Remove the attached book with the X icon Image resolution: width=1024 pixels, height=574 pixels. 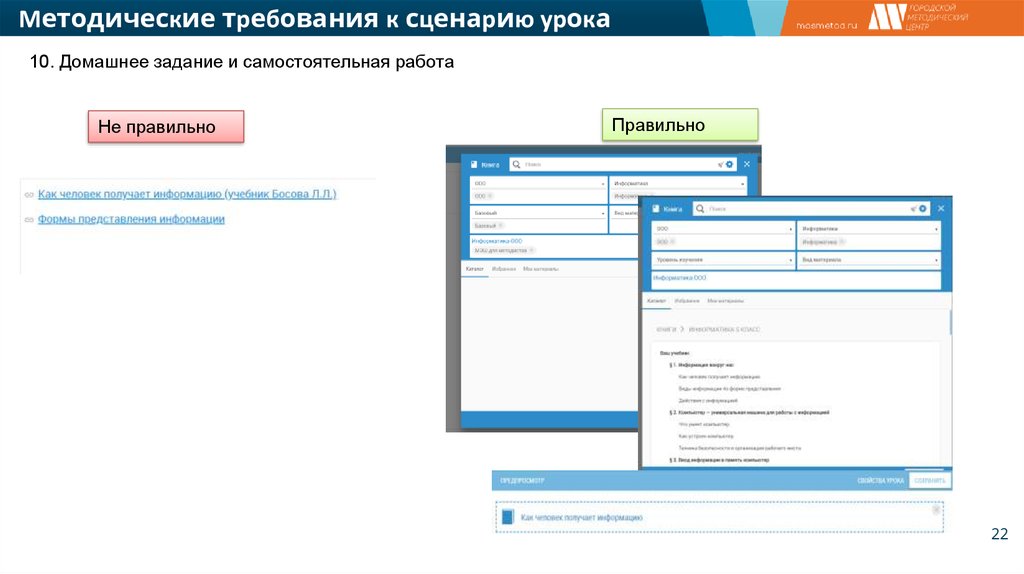(x=936, y=509)
